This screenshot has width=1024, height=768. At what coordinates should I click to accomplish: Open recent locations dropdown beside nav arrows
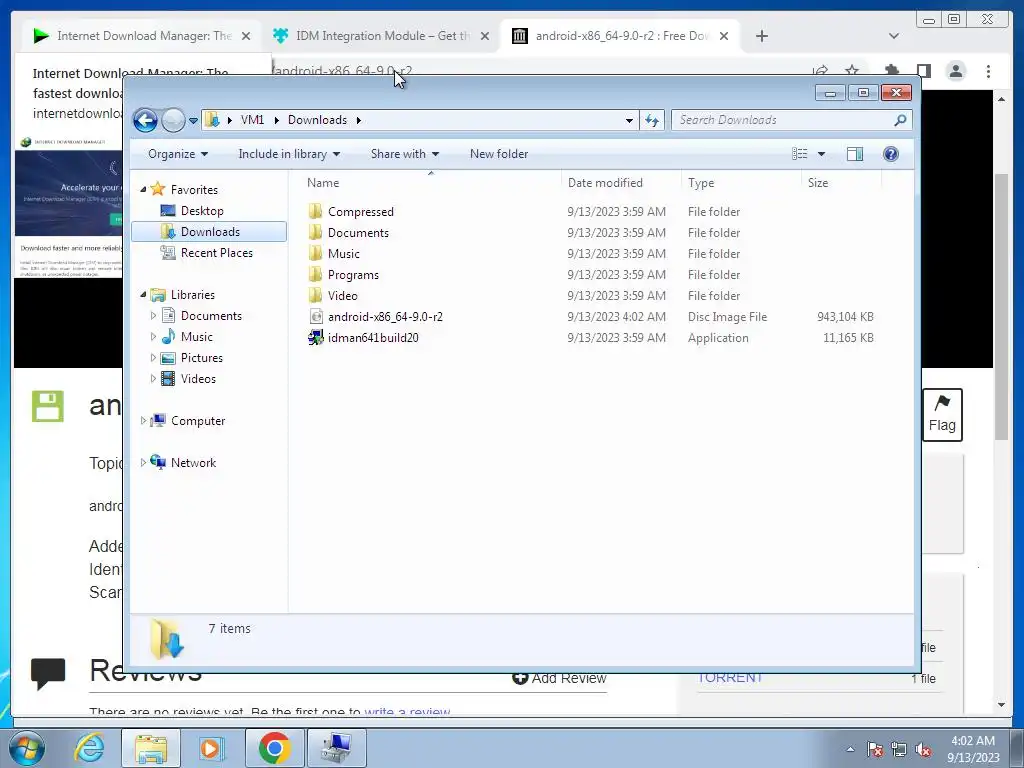coord(193,120)
